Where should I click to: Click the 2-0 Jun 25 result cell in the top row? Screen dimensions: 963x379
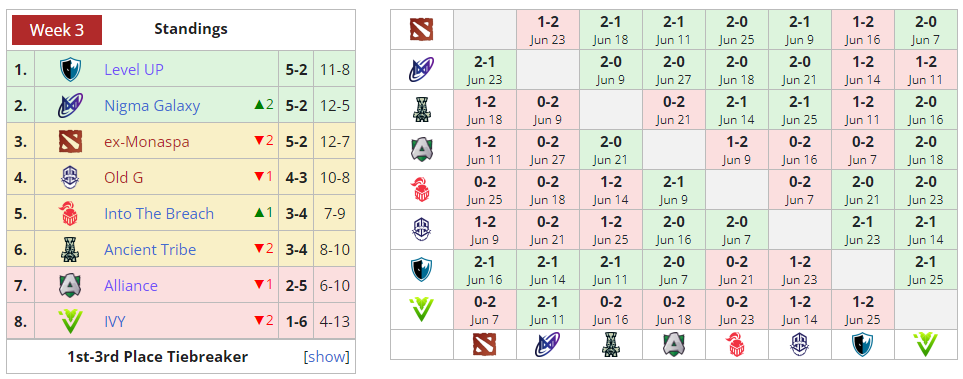[x=736, y=30]
